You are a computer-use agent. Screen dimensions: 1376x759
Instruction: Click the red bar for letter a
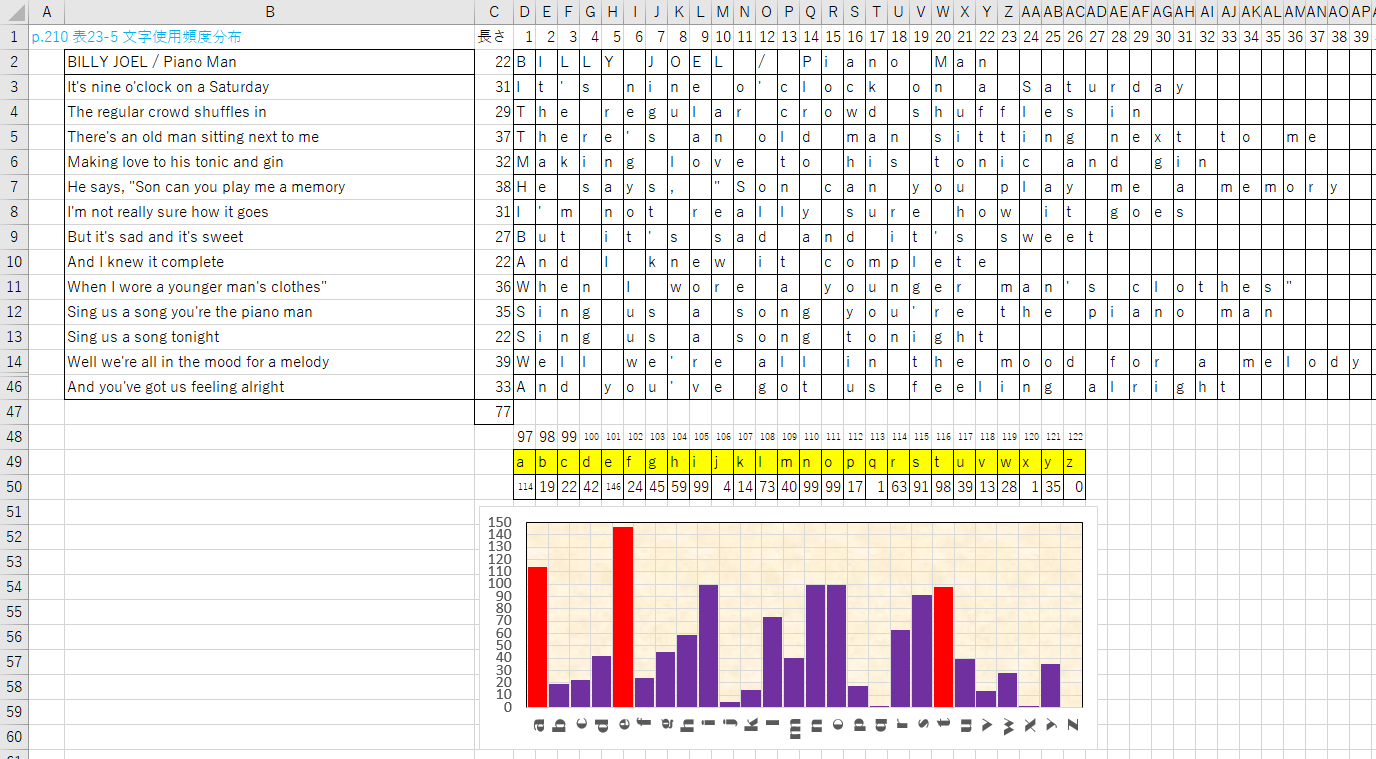click(538, 637)
